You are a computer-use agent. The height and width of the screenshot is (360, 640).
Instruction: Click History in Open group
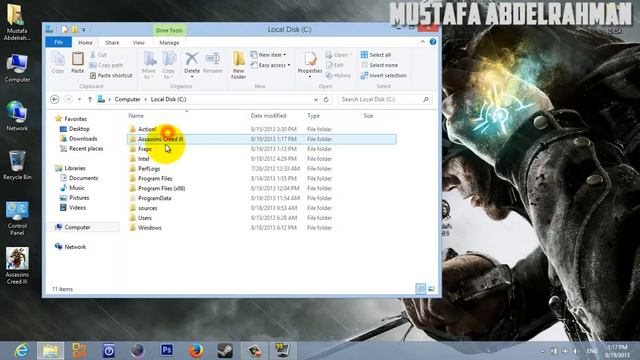(338, 76)
